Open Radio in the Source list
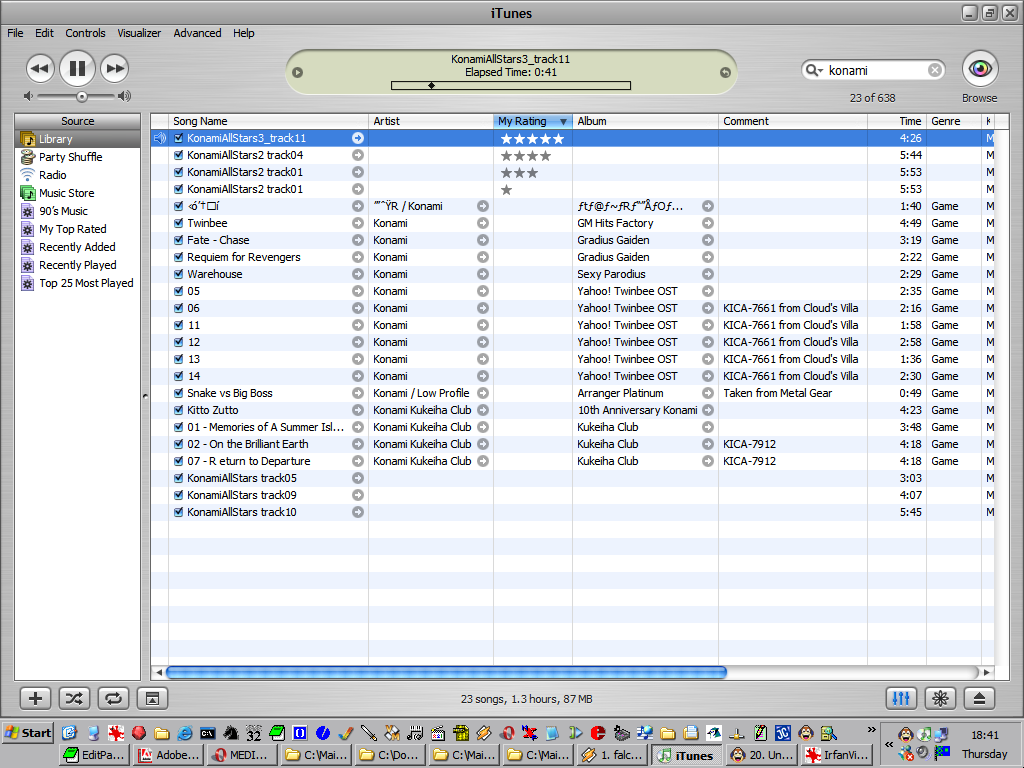Screen dimensions: 1024x768 (x=52, y=175)
